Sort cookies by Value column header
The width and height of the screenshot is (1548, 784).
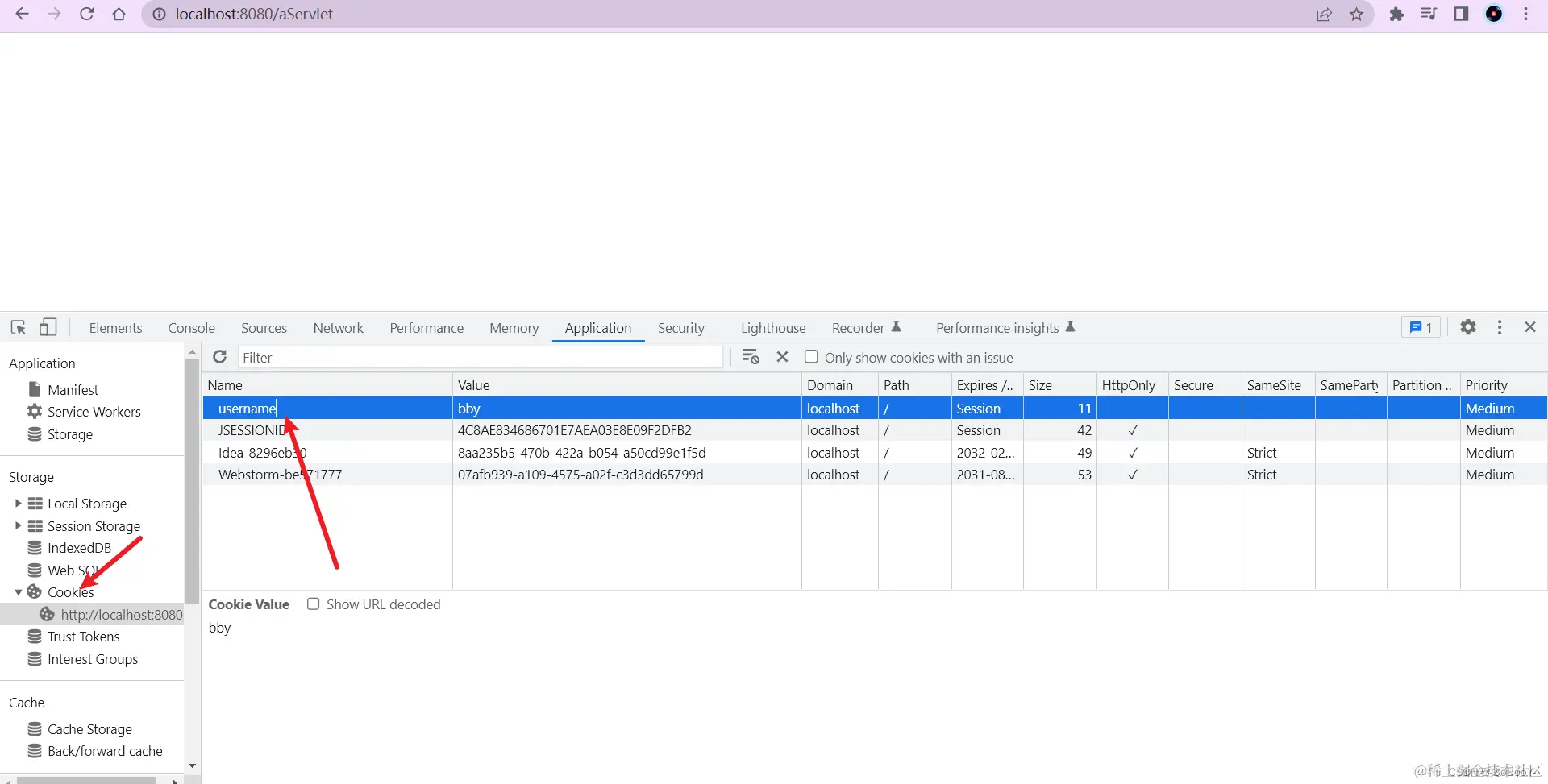[626, 385]
